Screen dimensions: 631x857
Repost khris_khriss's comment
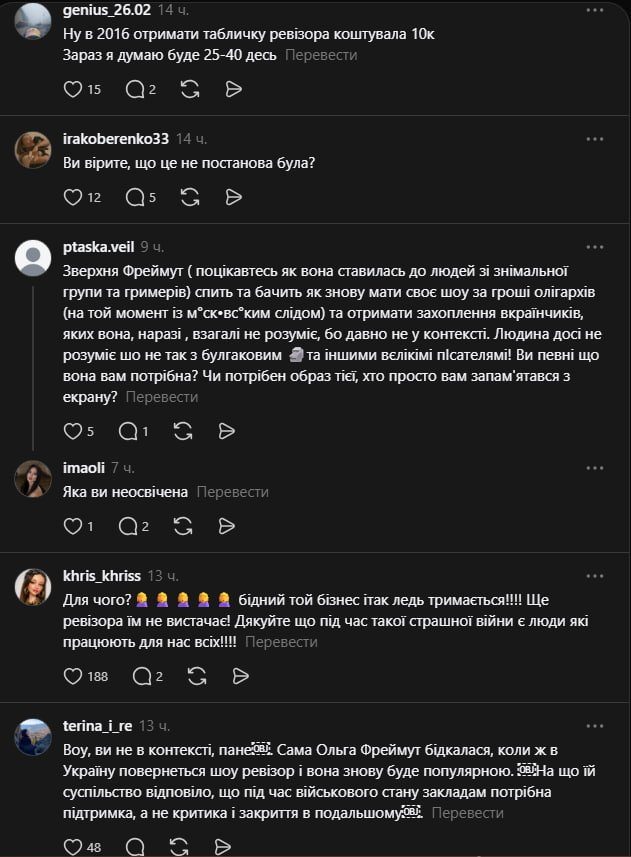[190, 676]
